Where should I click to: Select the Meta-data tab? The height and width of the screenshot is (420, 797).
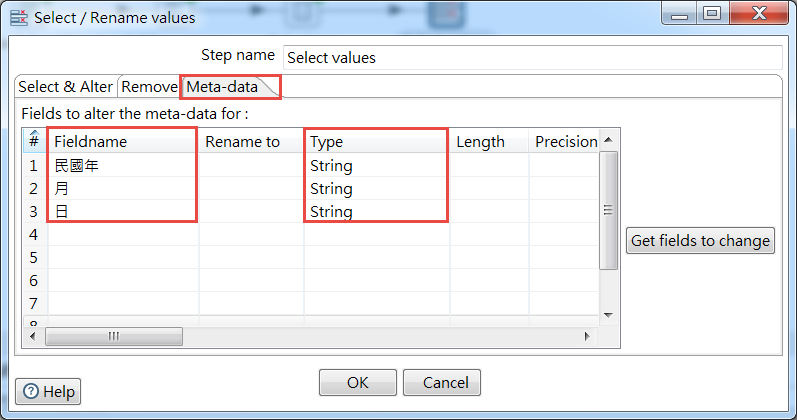pyautogui.click(x=222, y=87)
